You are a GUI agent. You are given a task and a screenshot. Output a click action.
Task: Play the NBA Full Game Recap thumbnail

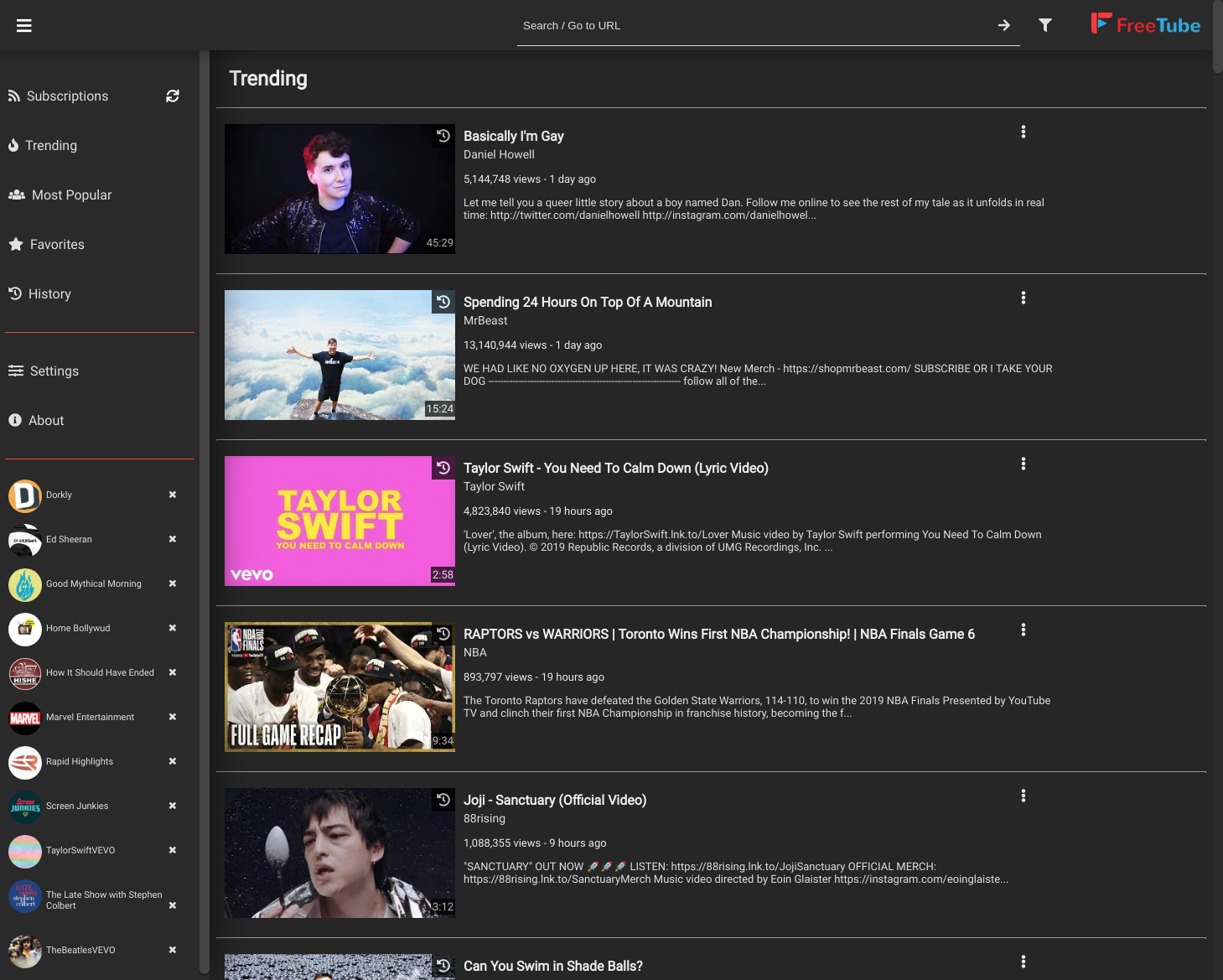339,687
